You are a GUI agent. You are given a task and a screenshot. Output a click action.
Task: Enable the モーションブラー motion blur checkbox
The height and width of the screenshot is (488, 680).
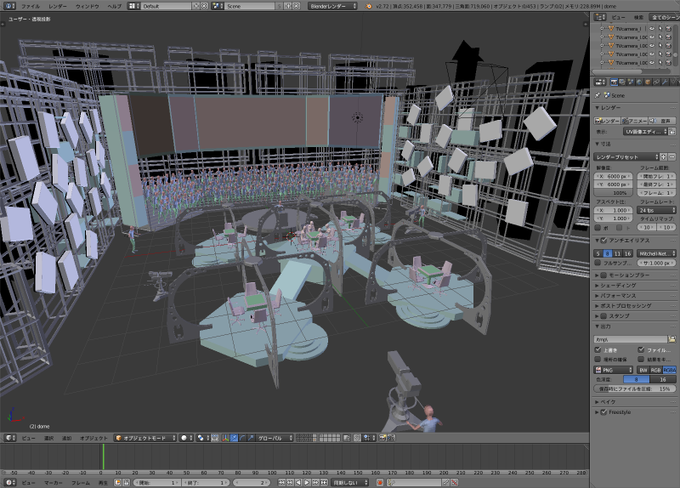point(604,275)
